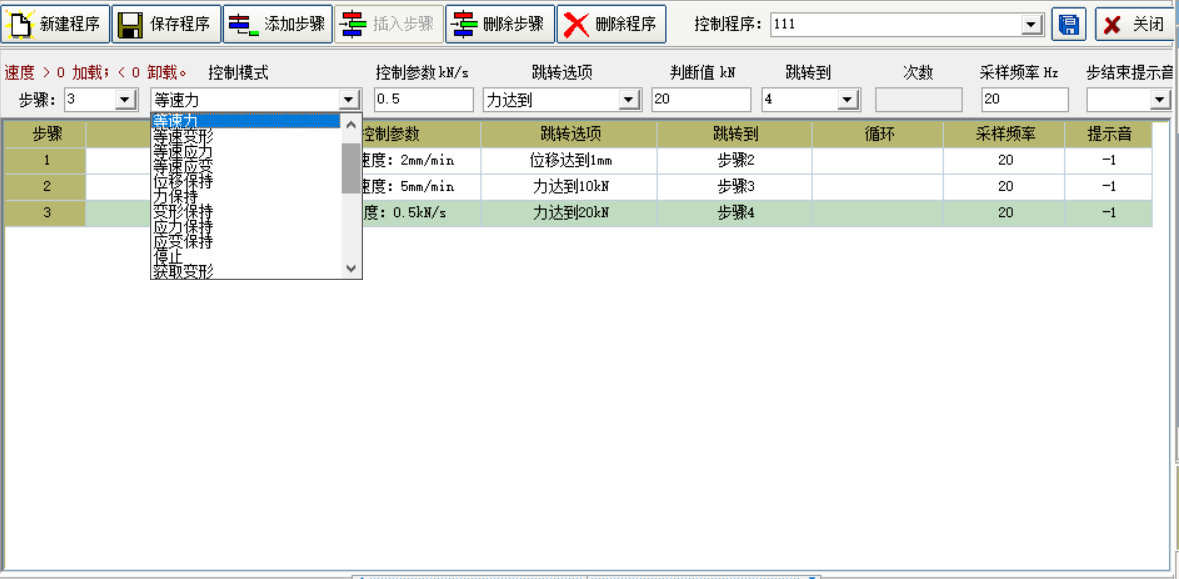Click the 插入步骤 (Insert Step) toolbar icon
Viewport: 1179px width, 579px height.
[351, 23]
